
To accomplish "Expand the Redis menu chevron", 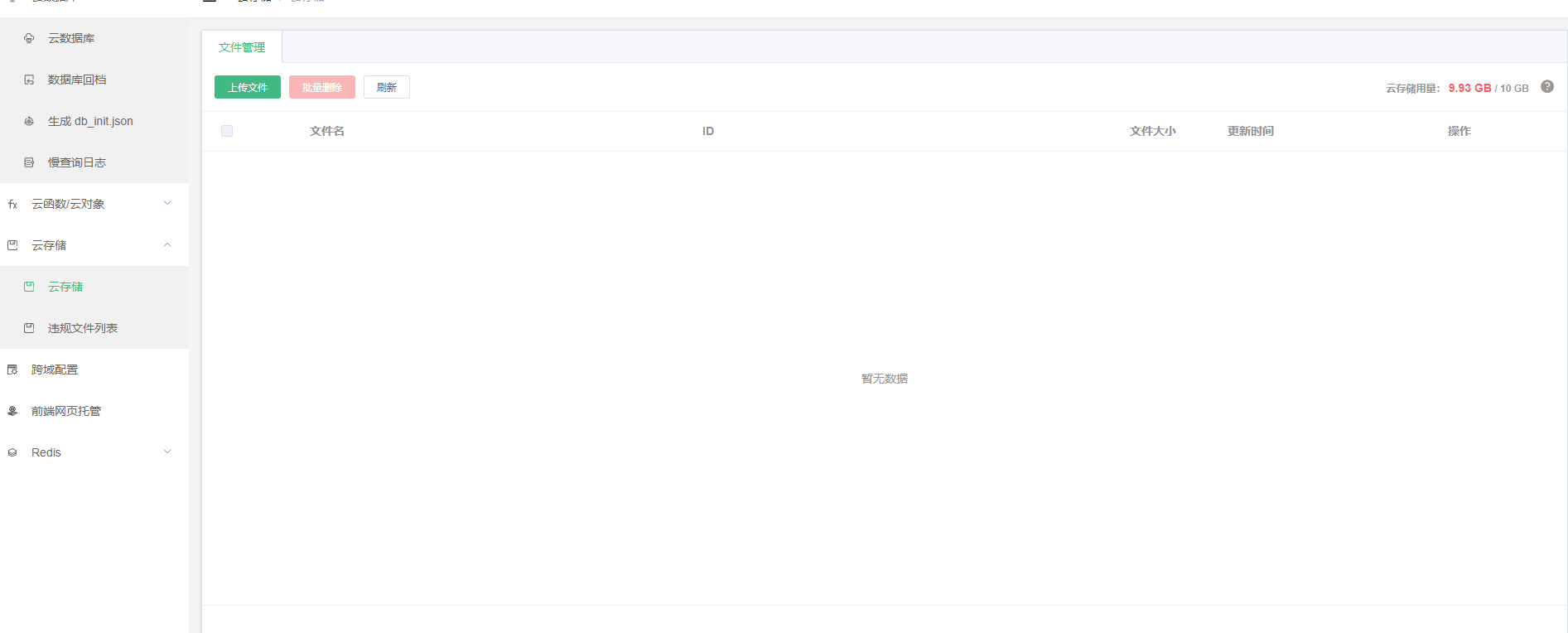I will pyautogui.click(x=167, y=452).
